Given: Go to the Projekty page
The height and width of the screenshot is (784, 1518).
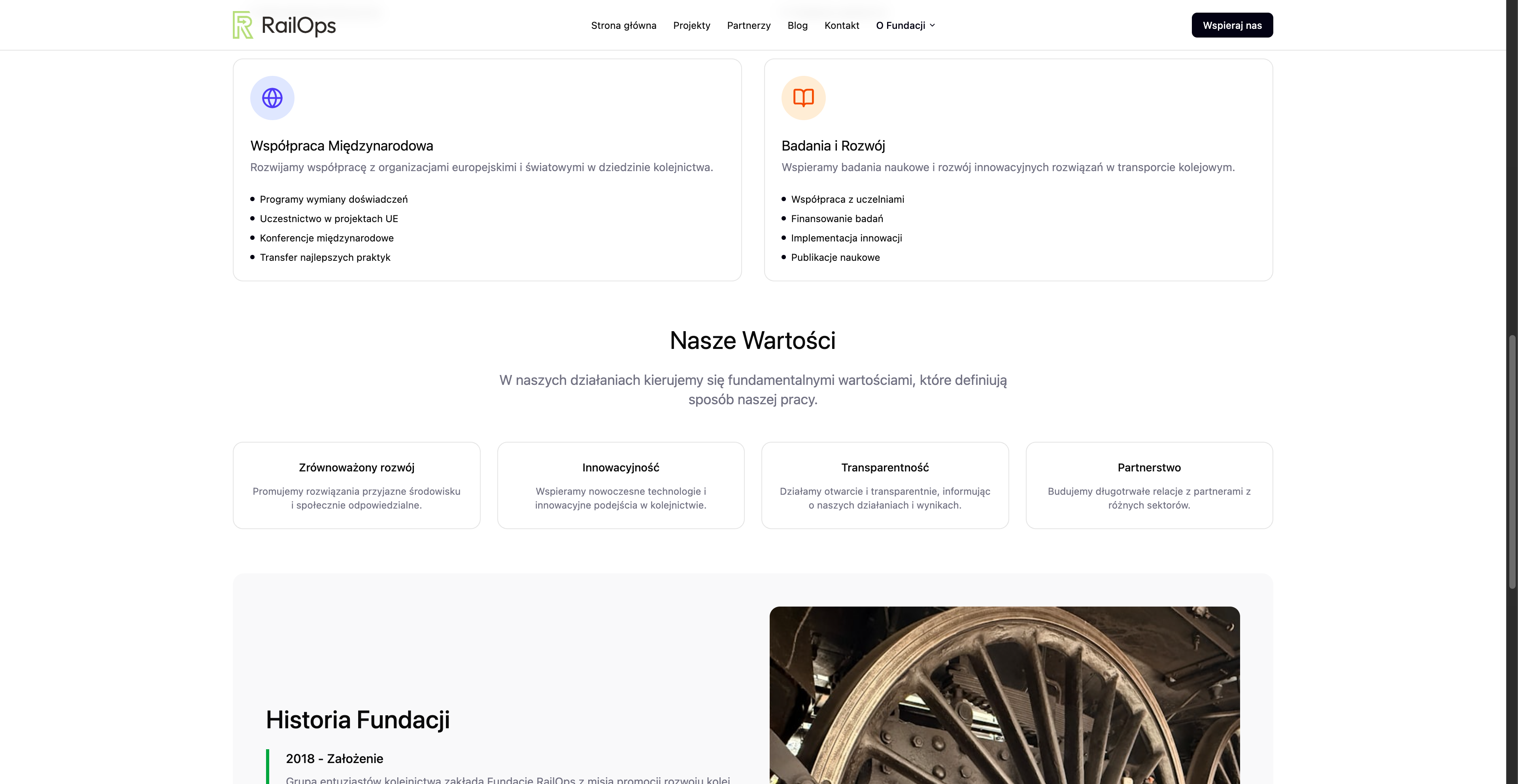Looking at the screenshot, I should [691, 25].
